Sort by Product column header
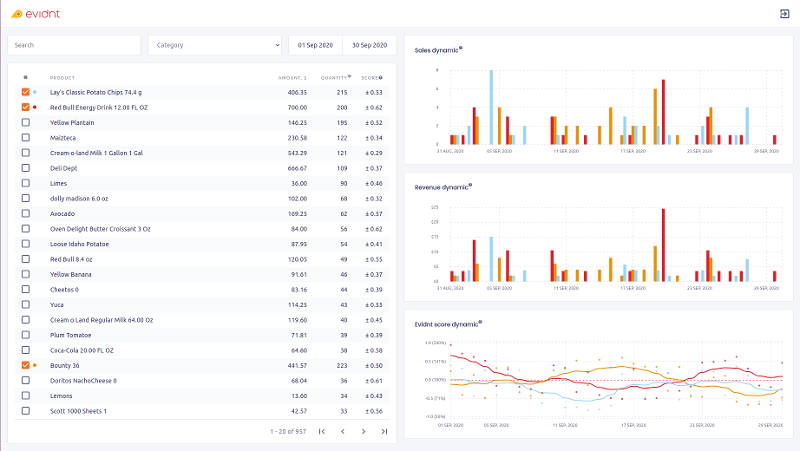 (x=62, y=78)
